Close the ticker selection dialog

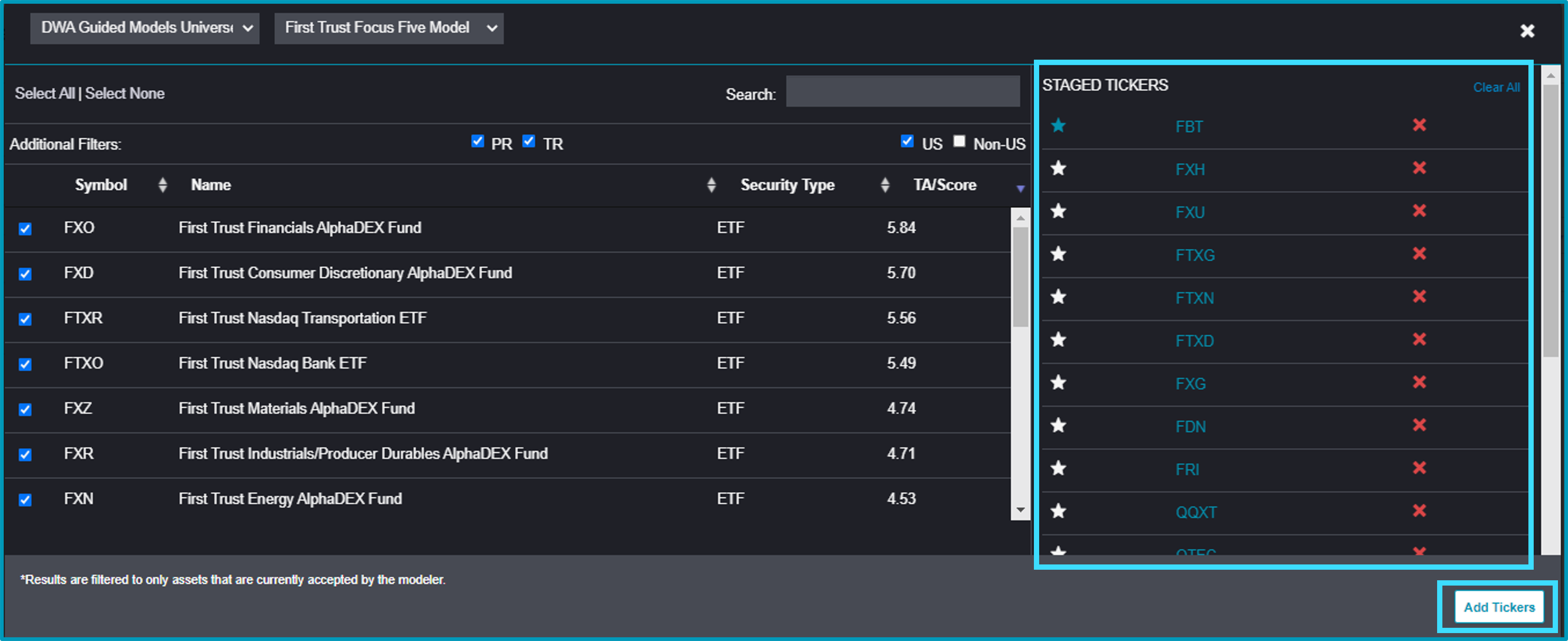tap(1527, 31)
